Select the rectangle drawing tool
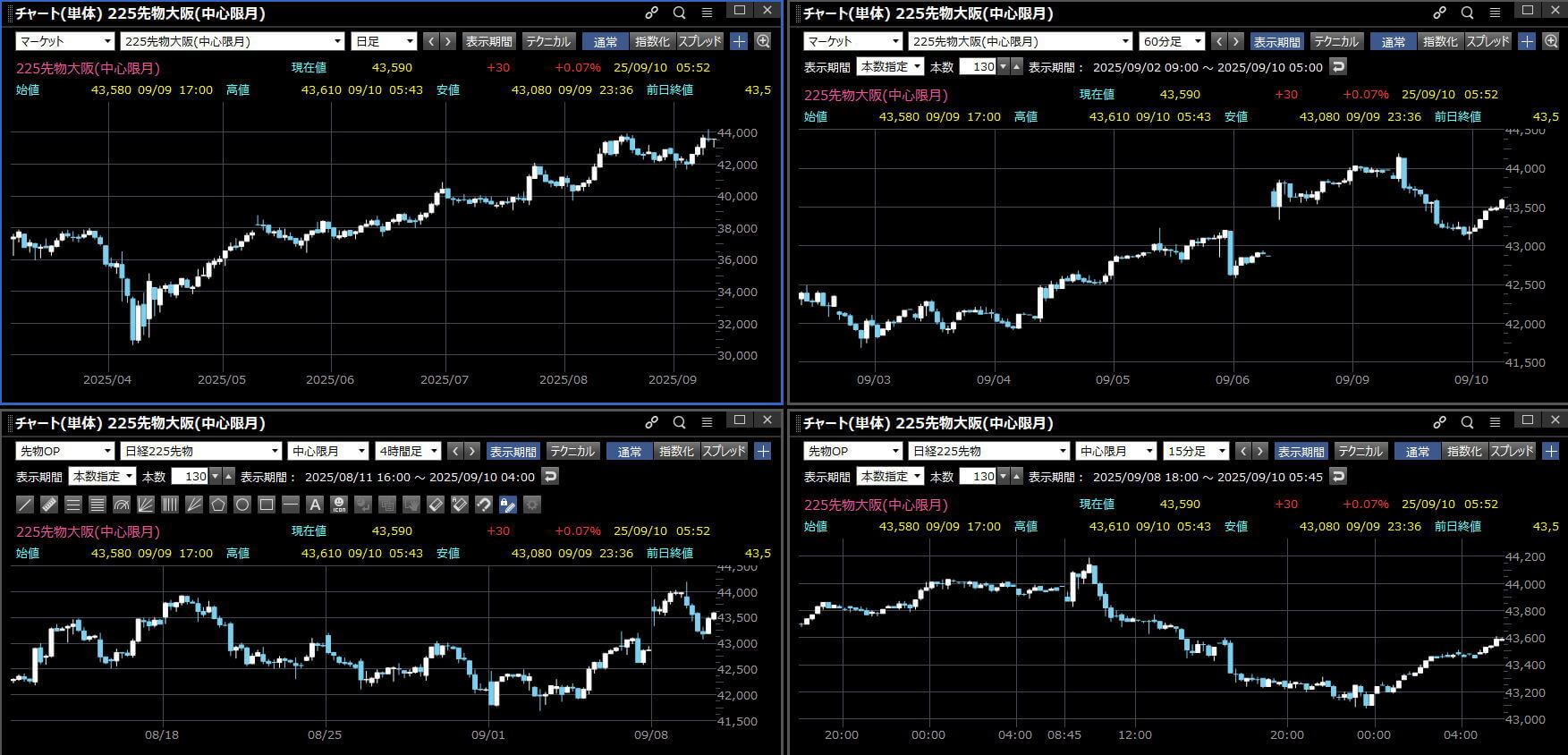 coord(266,505)
